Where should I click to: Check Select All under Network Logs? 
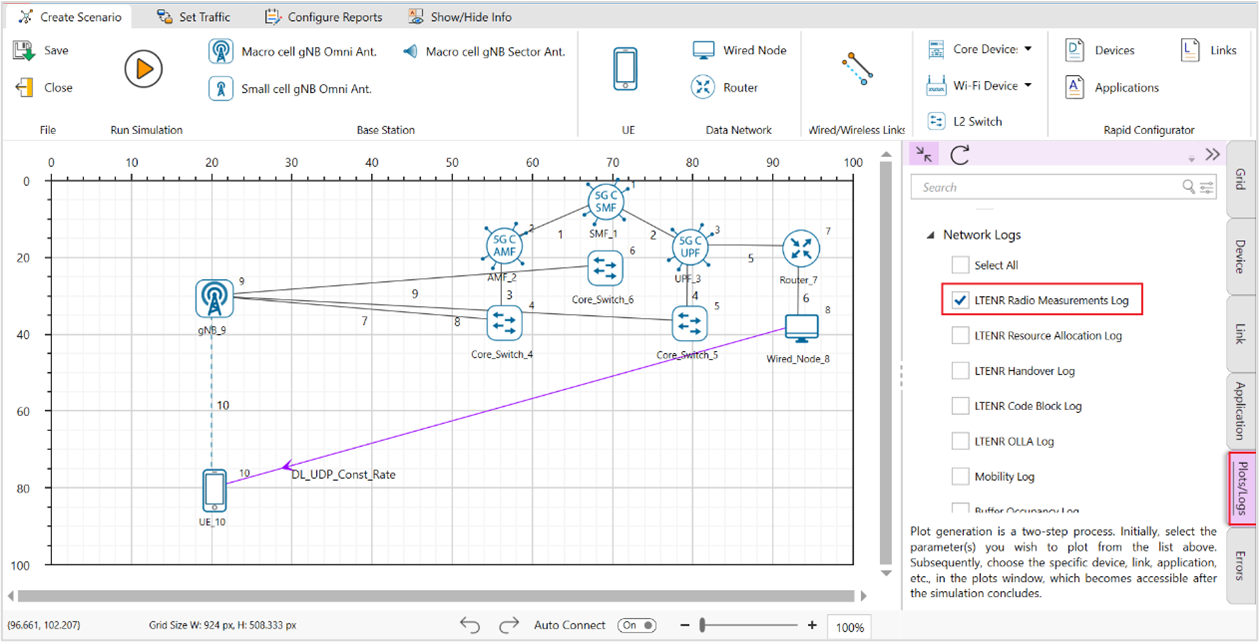coord(960,265)
